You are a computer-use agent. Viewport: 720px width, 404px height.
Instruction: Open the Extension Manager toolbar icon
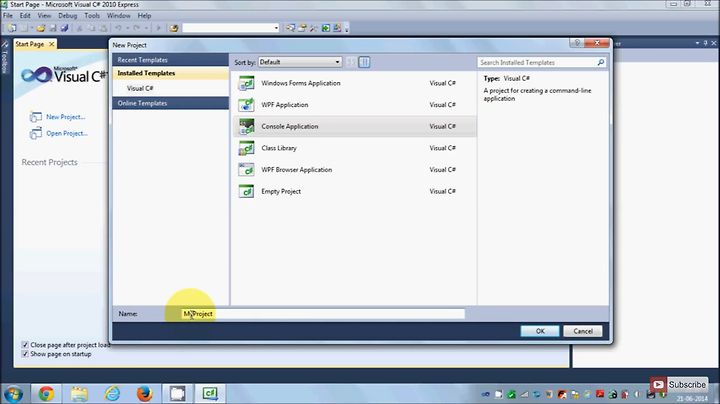coord(337,28)
